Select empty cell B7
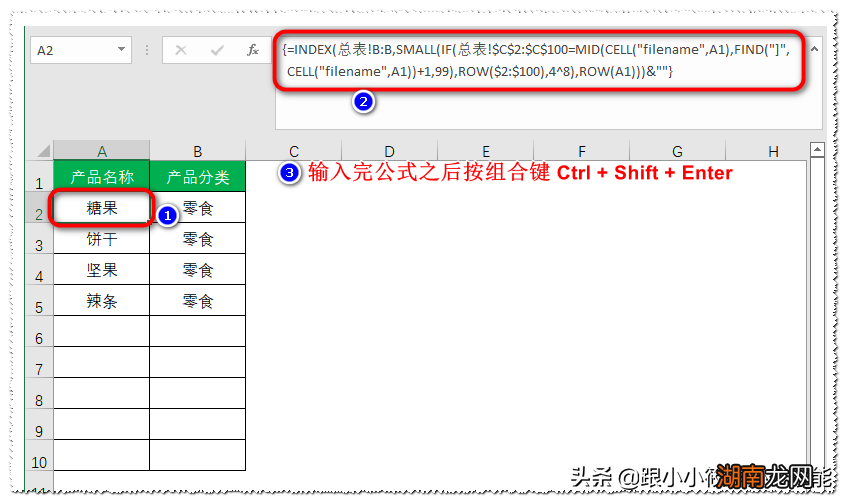Screen dimensions: 847x503 198,363
